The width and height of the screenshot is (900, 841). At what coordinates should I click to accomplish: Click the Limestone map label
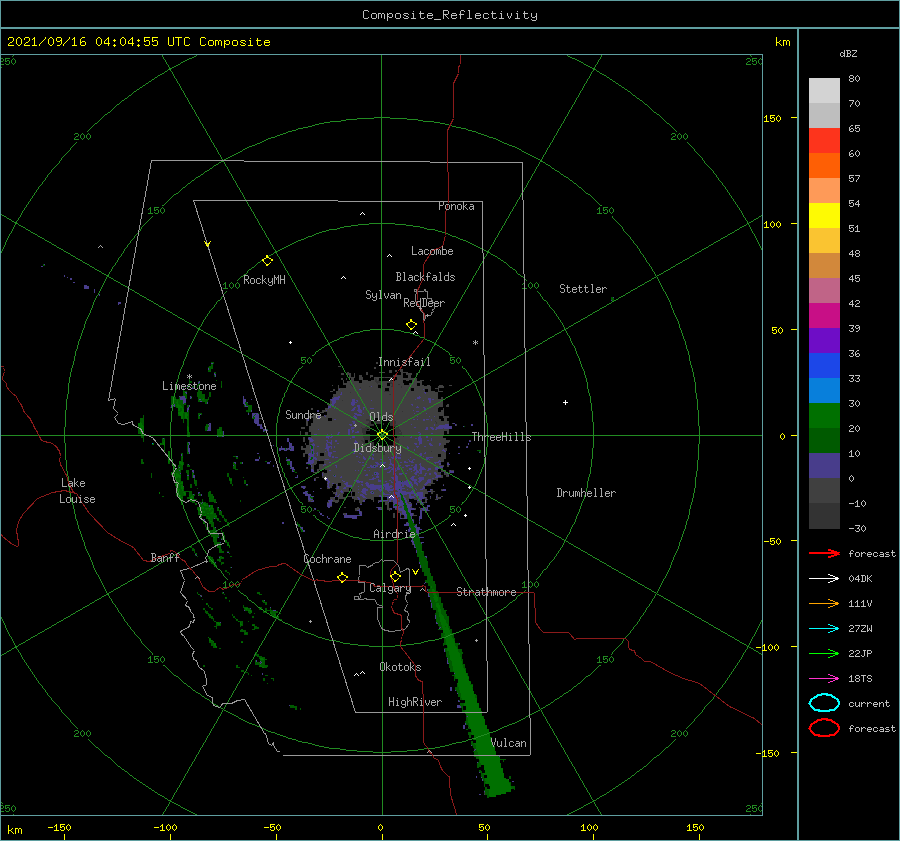click(189, 386)
